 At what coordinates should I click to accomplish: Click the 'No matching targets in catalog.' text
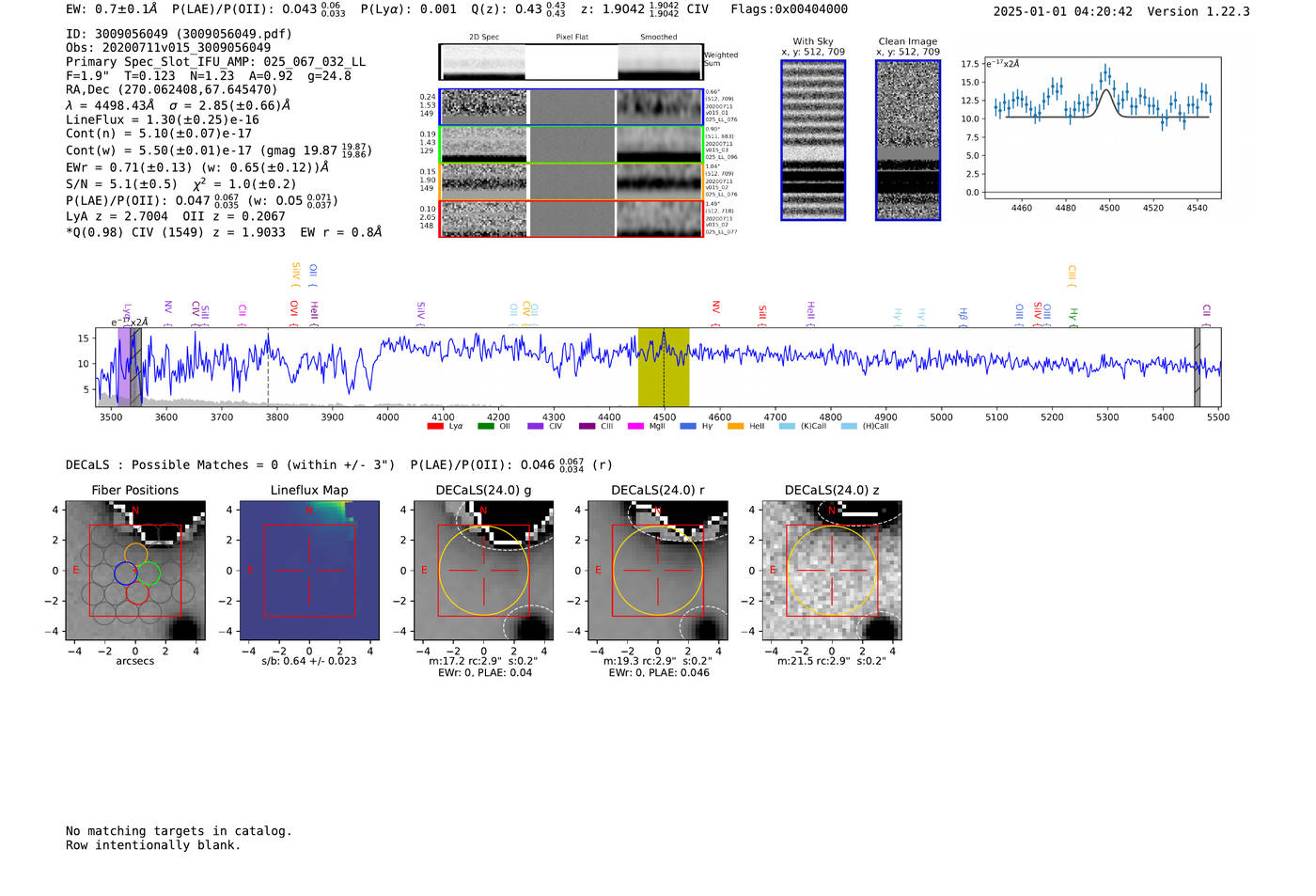(179, 831)
